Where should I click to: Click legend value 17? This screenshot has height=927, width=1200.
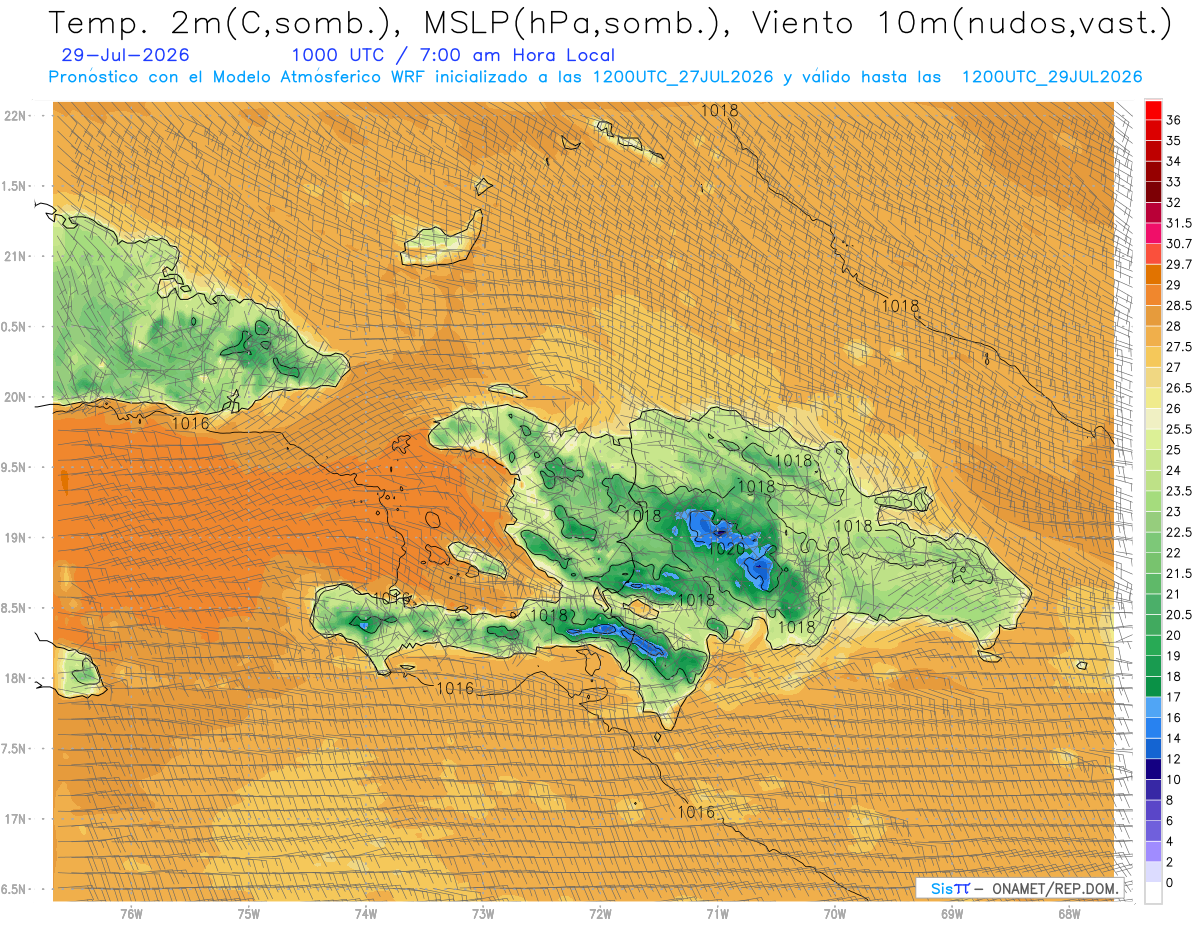coord(1174,697)
